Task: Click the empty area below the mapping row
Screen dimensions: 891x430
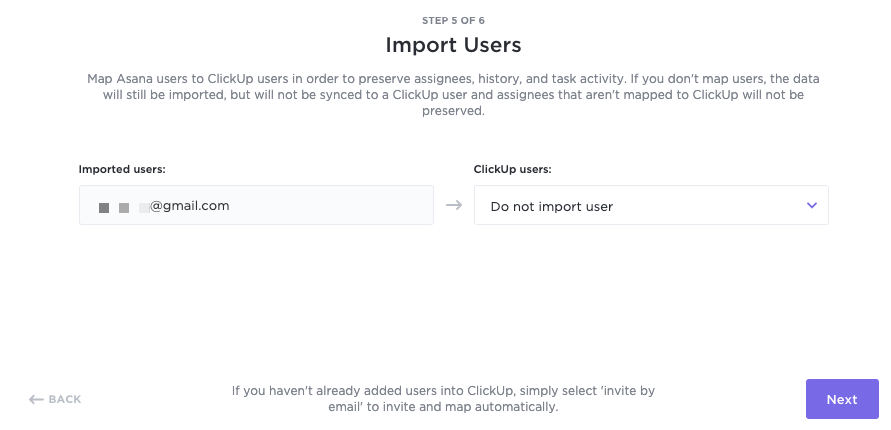Action: click(453, 300)
